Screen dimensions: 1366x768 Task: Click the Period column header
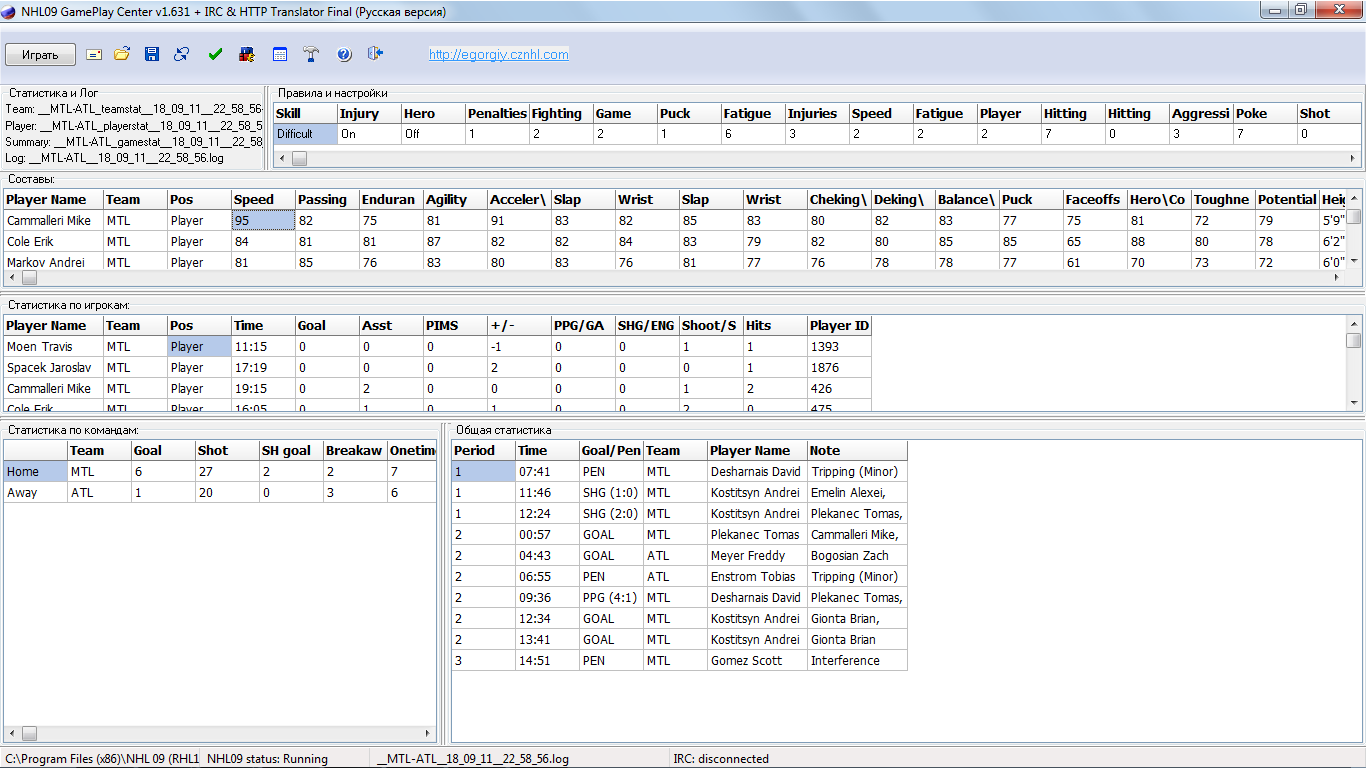click(x=484, y=450)
